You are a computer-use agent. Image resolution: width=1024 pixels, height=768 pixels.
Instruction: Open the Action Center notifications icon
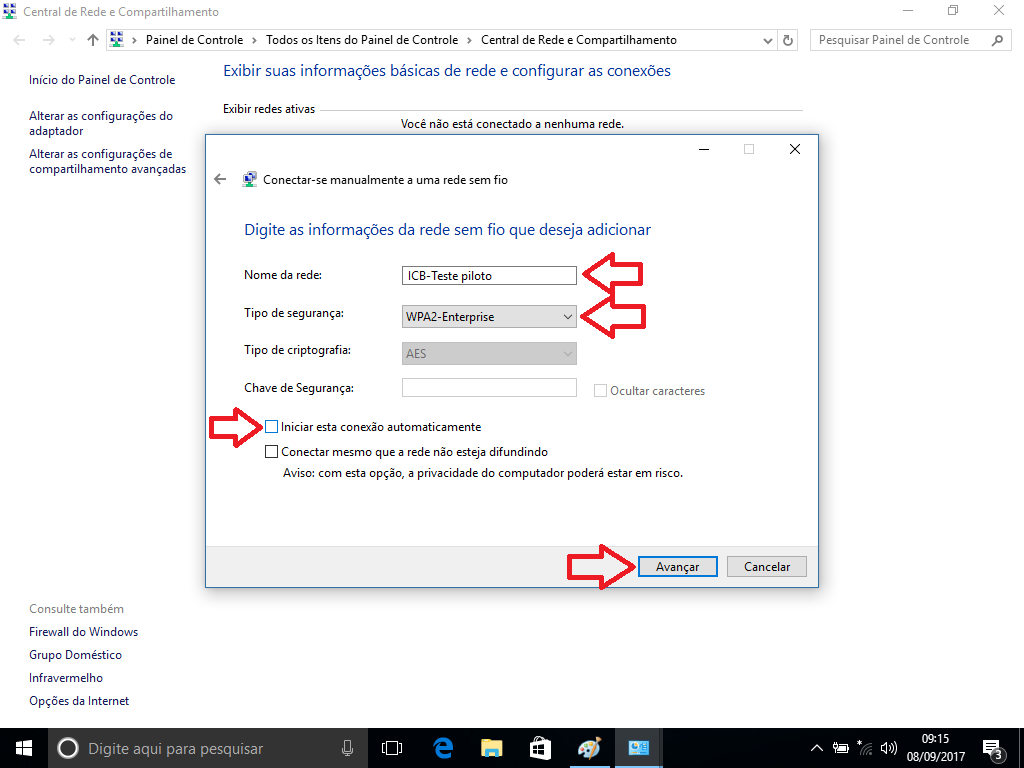993,748
